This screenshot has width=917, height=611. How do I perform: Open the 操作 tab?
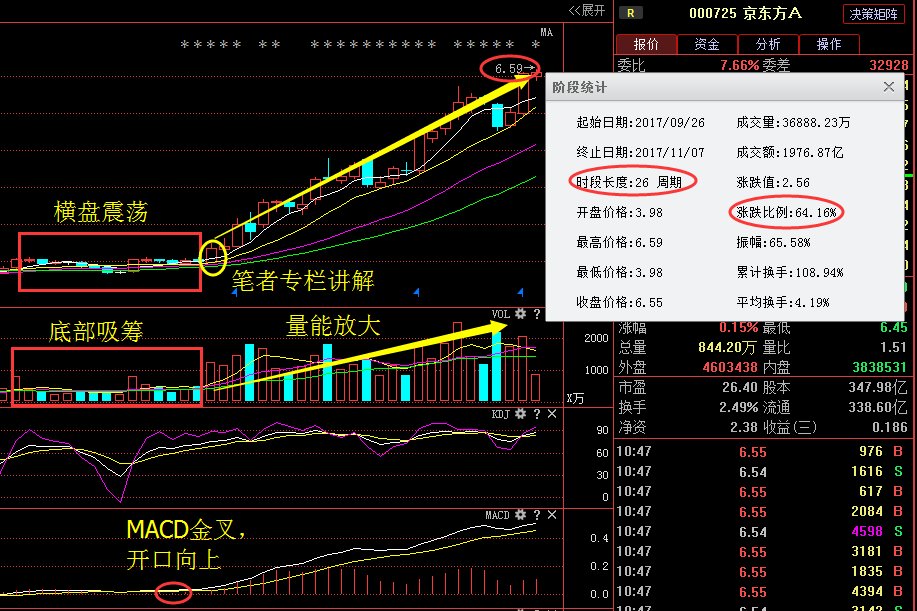click(830, 44)
